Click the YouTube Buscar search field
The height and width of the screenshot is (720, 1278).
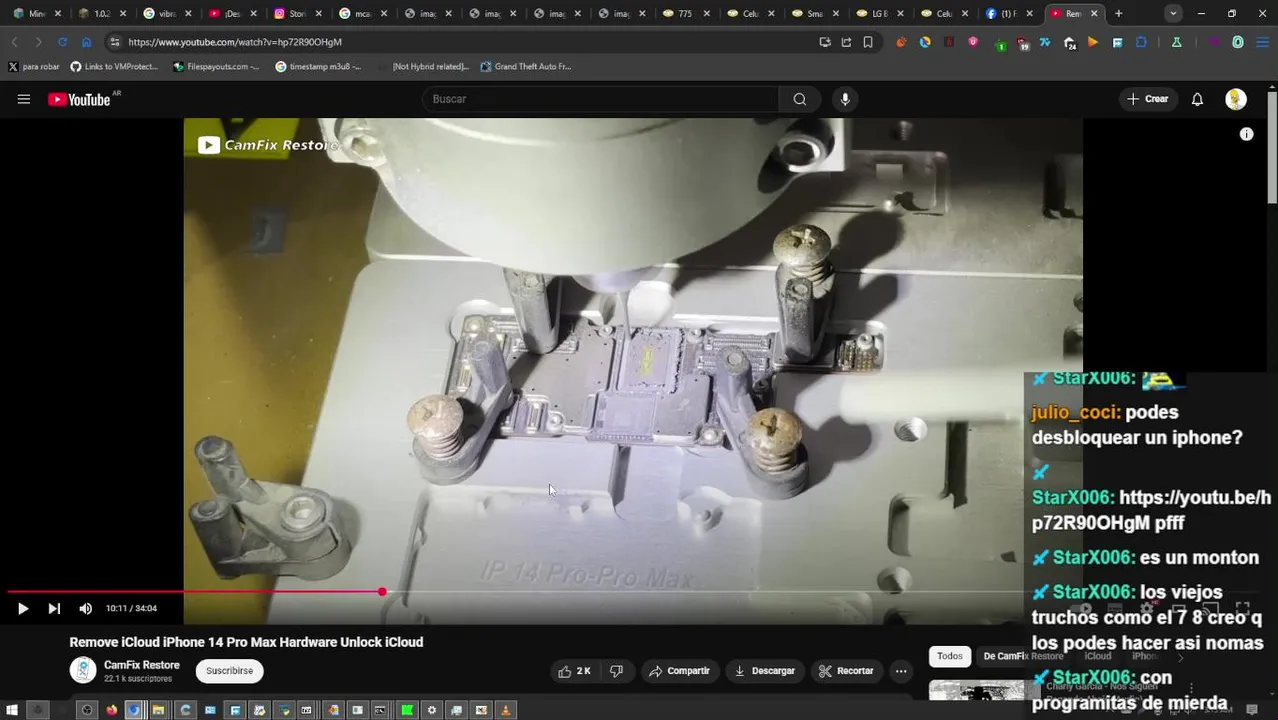click(600, 99)
